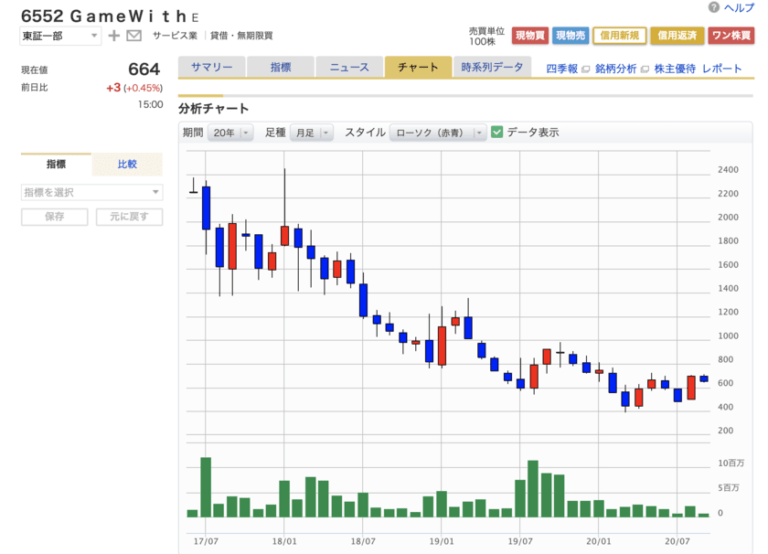Expand the 指標を選択 indicator dropdown

[91, 192]
